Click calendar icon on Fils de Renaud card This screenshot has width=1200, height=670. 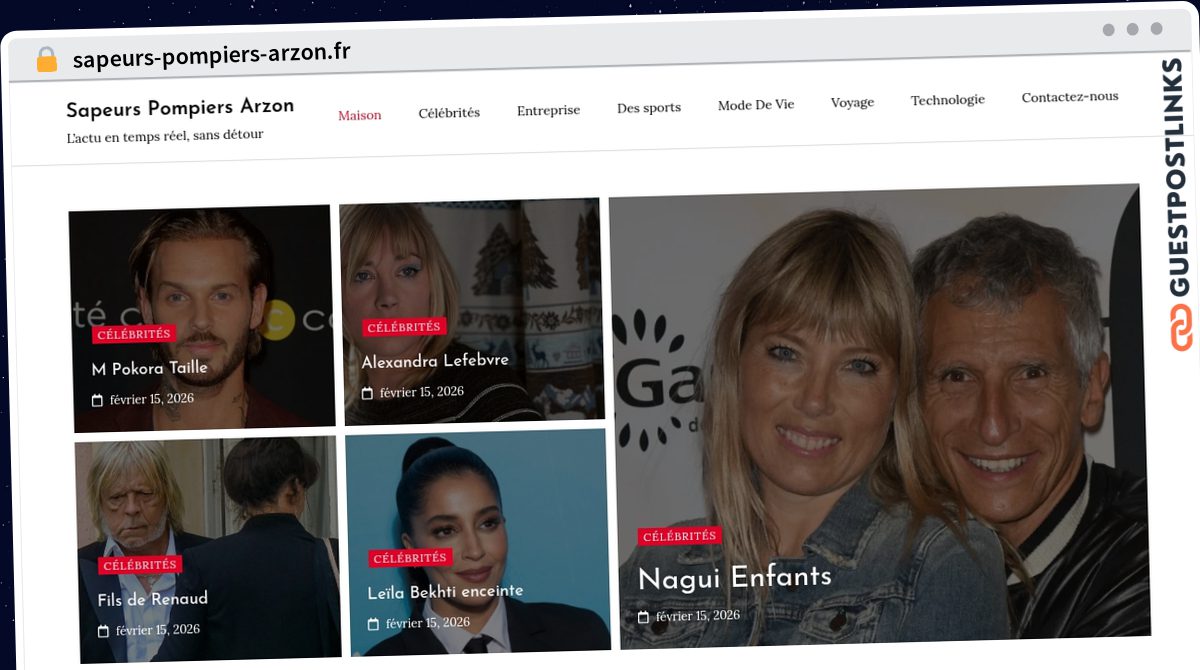tap(103, 631)
